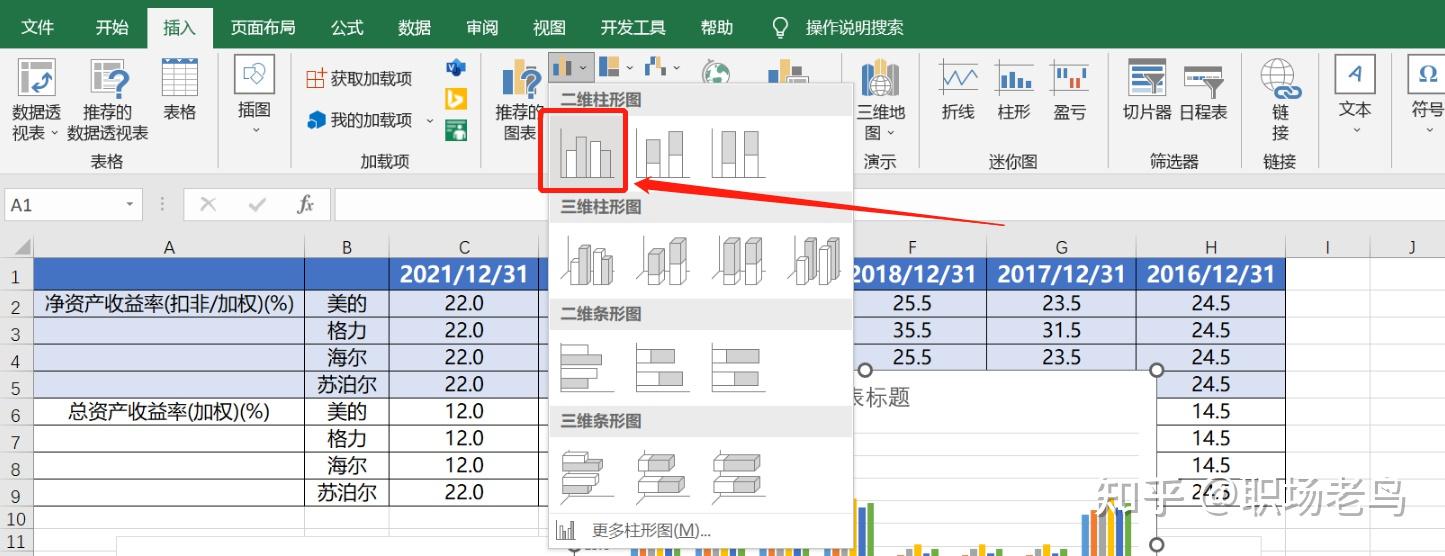
Task: Insert the 3-D clustered bar chart
Action: pyautogui.click(x=585, y=475)
